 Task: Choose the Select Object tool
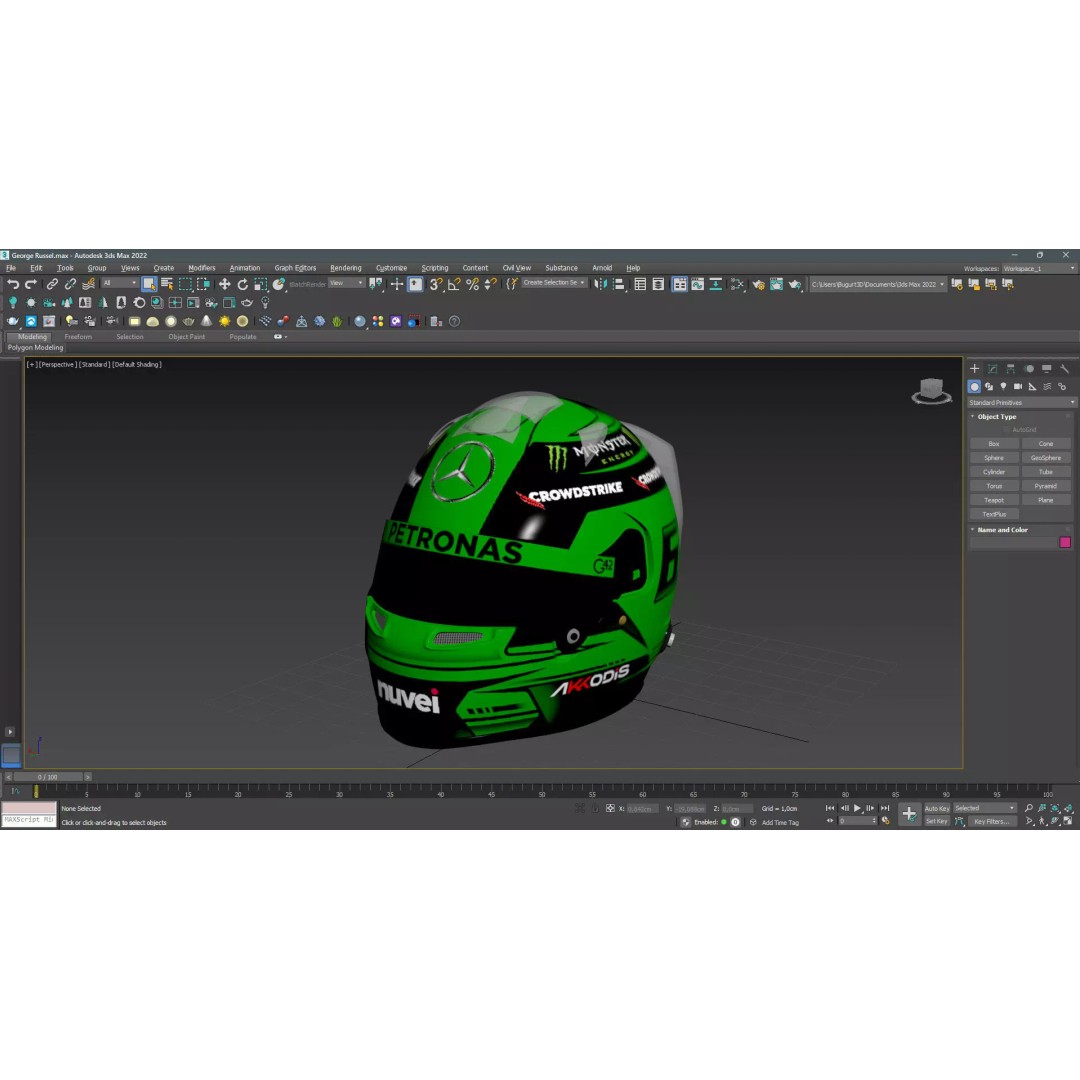pyautogui.click(x=149, y=284)
